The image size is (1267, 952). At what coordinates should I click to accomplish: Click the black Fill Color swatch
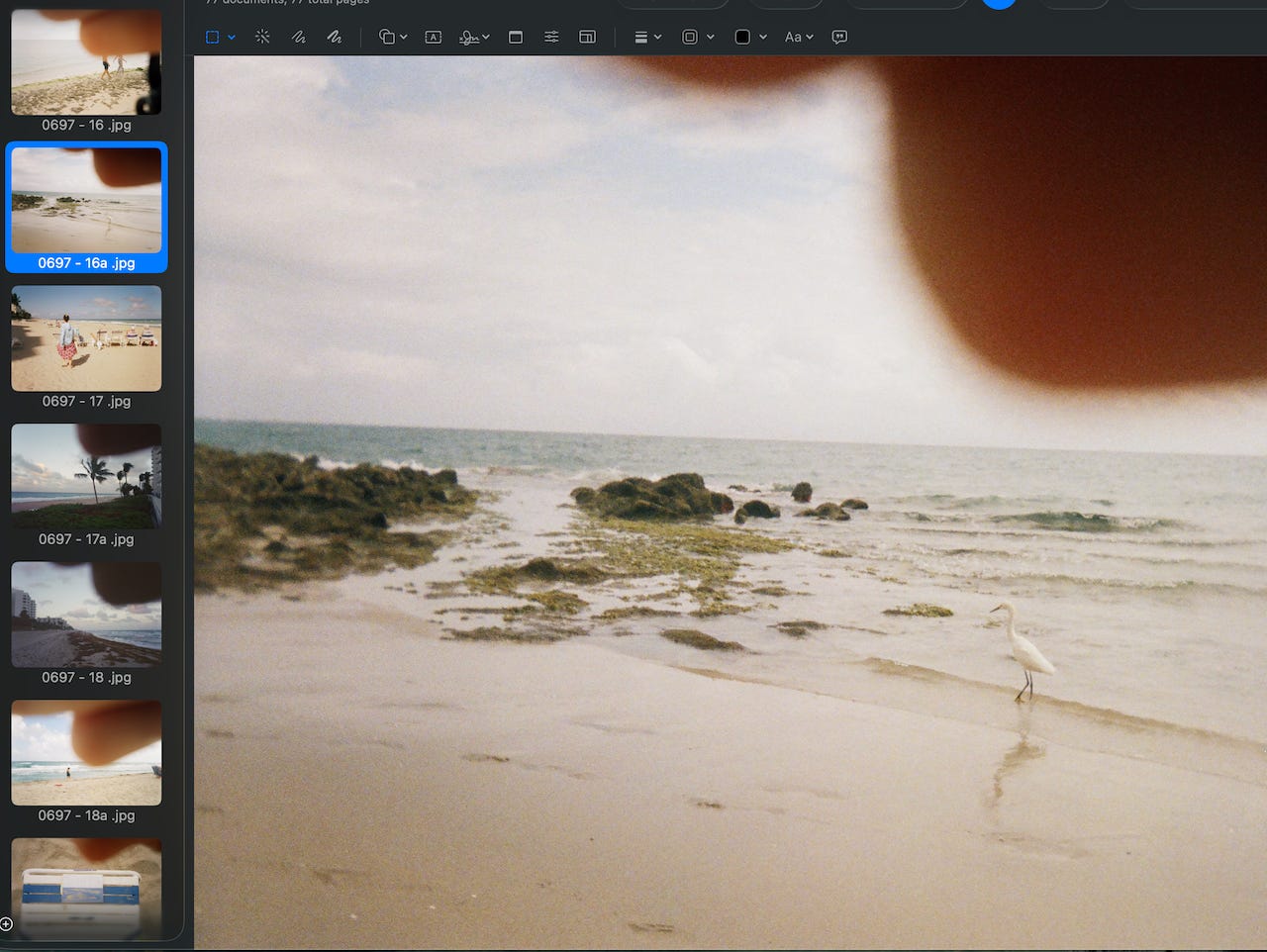click(742, 37)
